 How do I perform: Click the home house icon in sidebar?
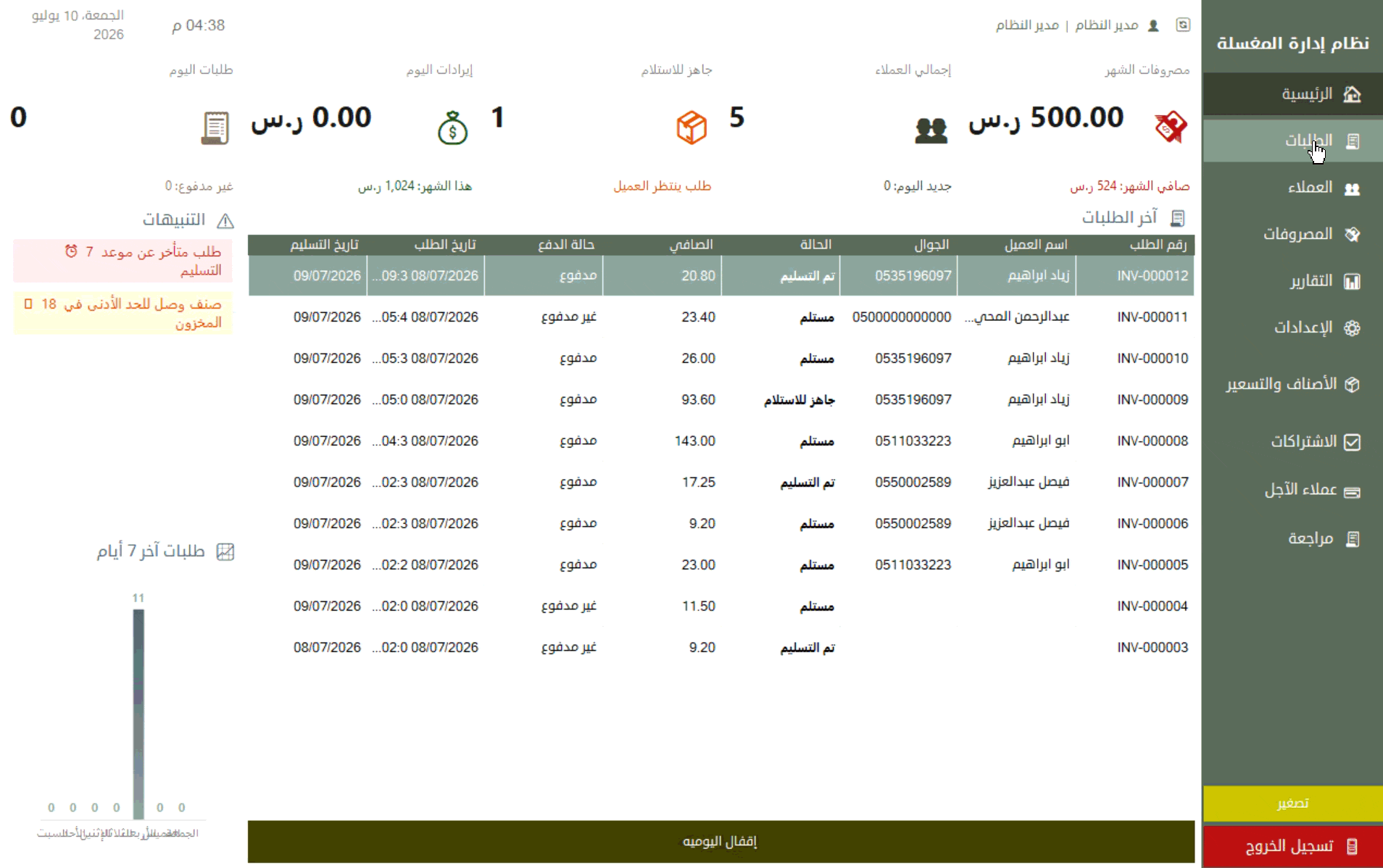tap(1352, 94)
